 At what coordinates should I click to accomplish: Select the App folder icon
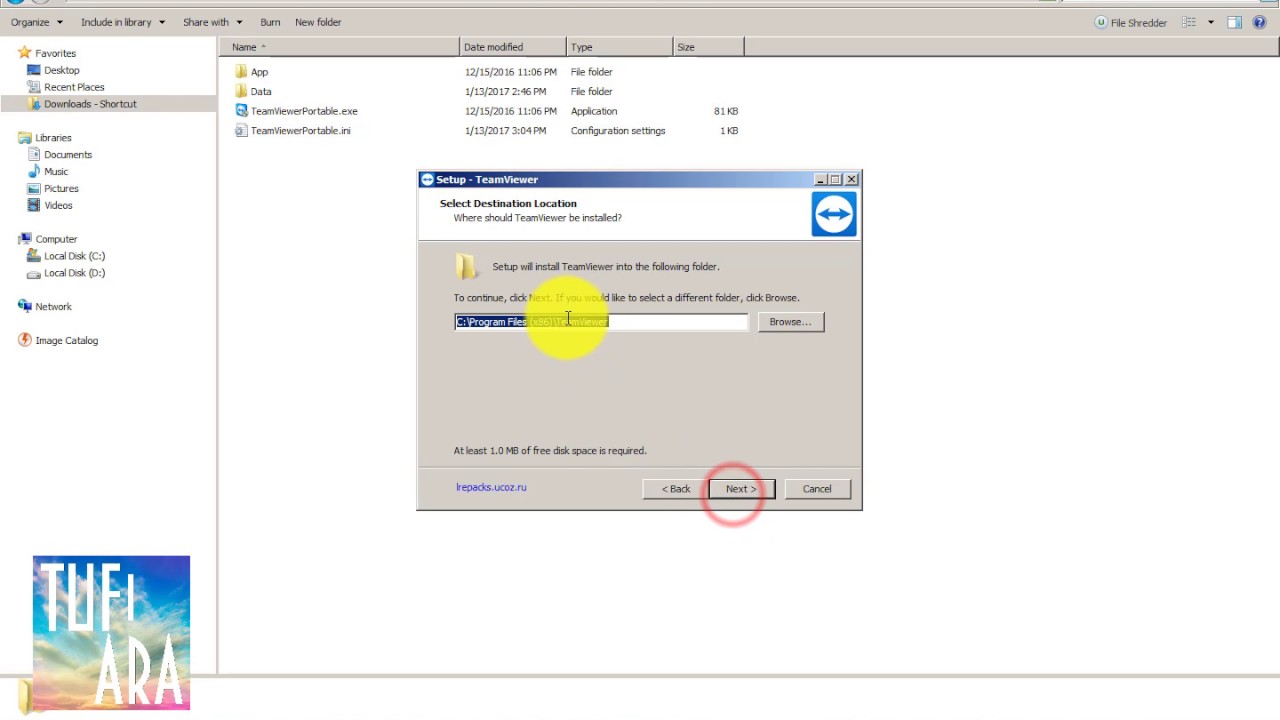tap(241, 72)
